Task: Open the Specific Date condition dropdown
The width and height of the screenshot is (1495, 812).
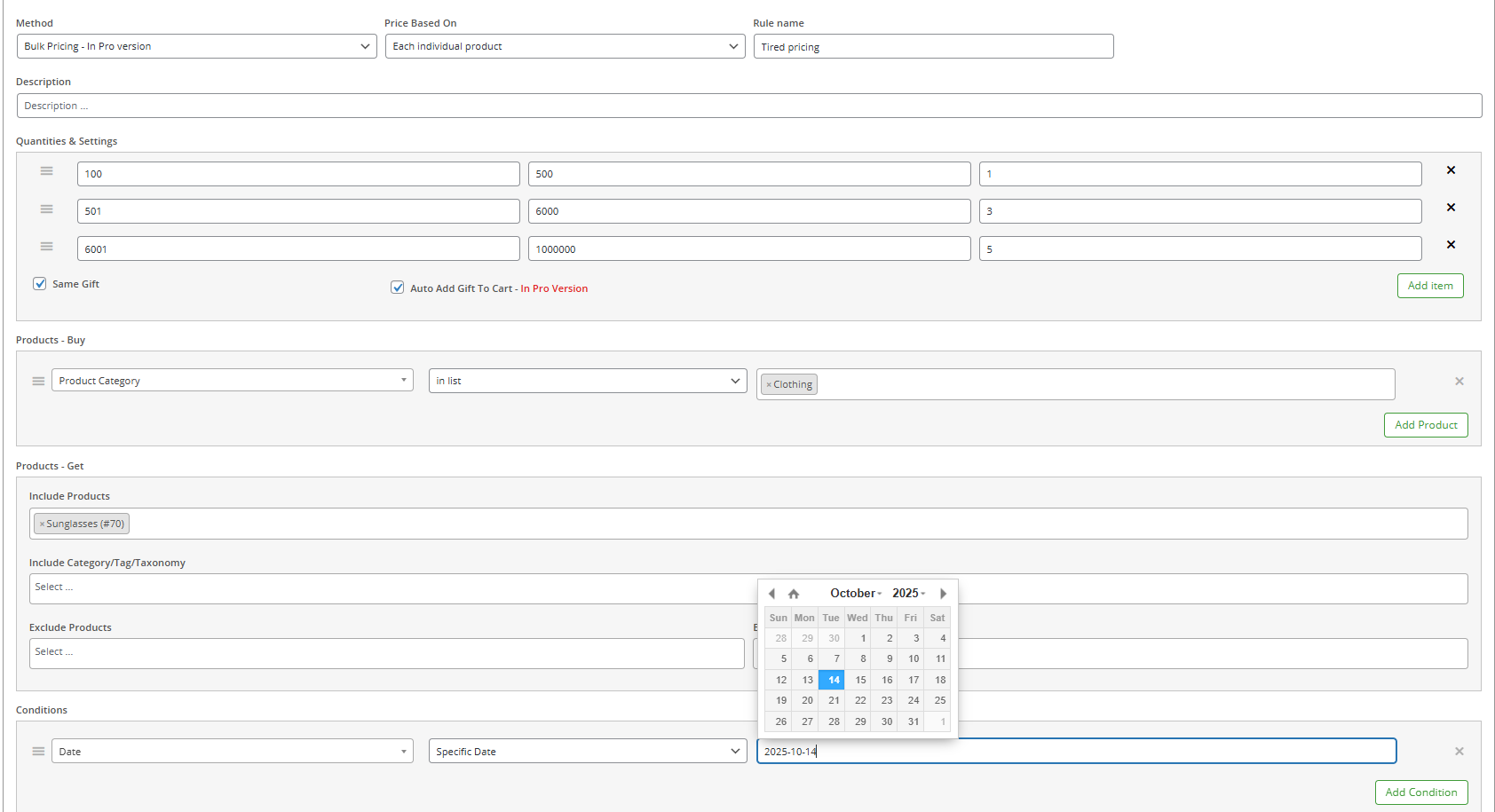Action: coord(587,752)
